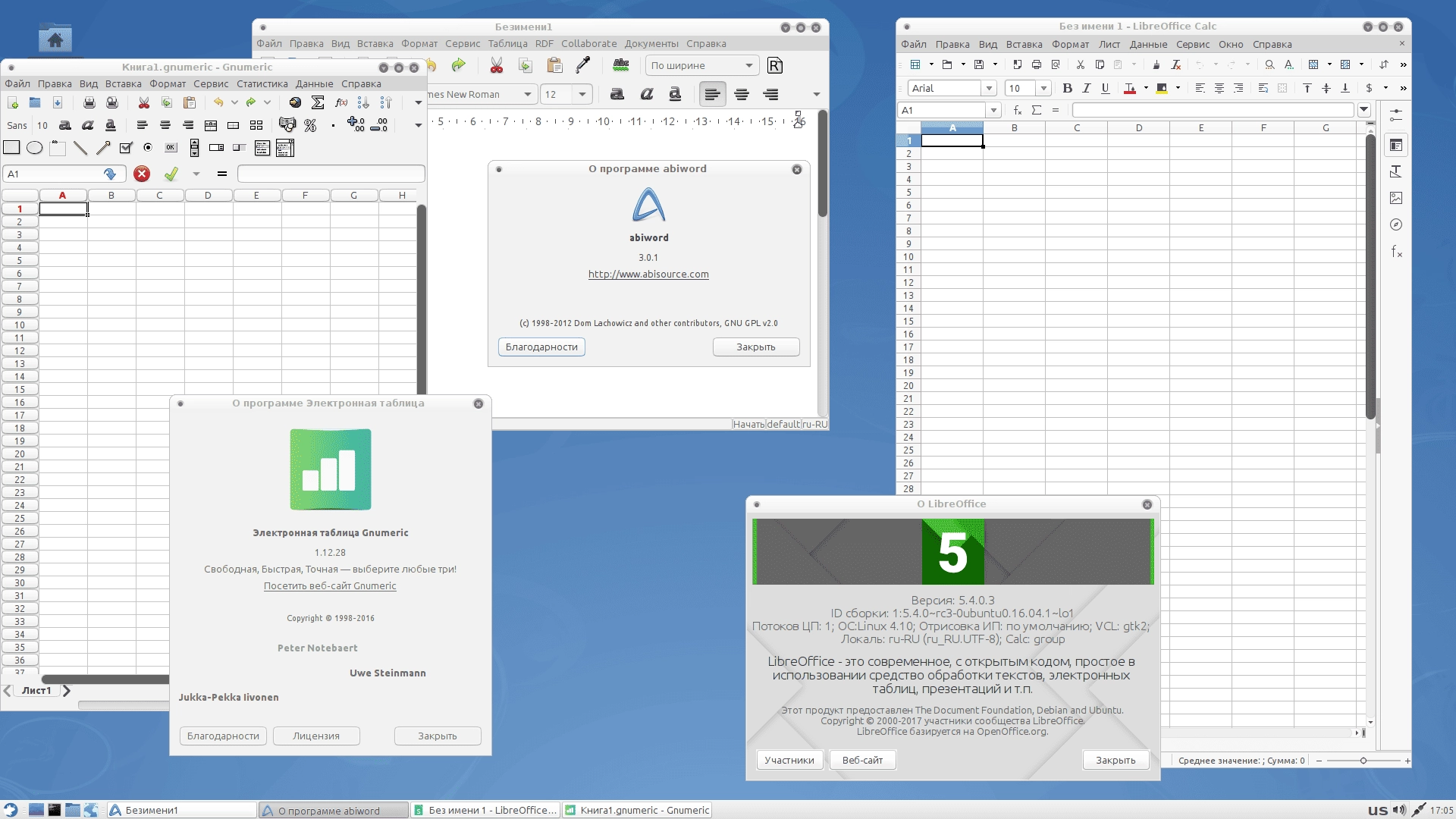Click the spell check icon in AbiWord
This screenshot has width=1456, height=819.
pos(621,65)
